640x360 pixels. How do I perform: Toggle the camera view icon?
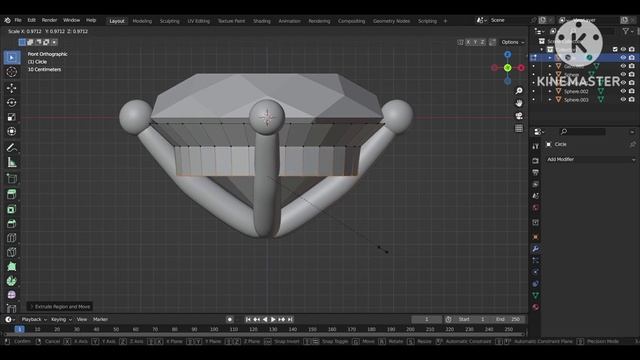pos(519,116)
